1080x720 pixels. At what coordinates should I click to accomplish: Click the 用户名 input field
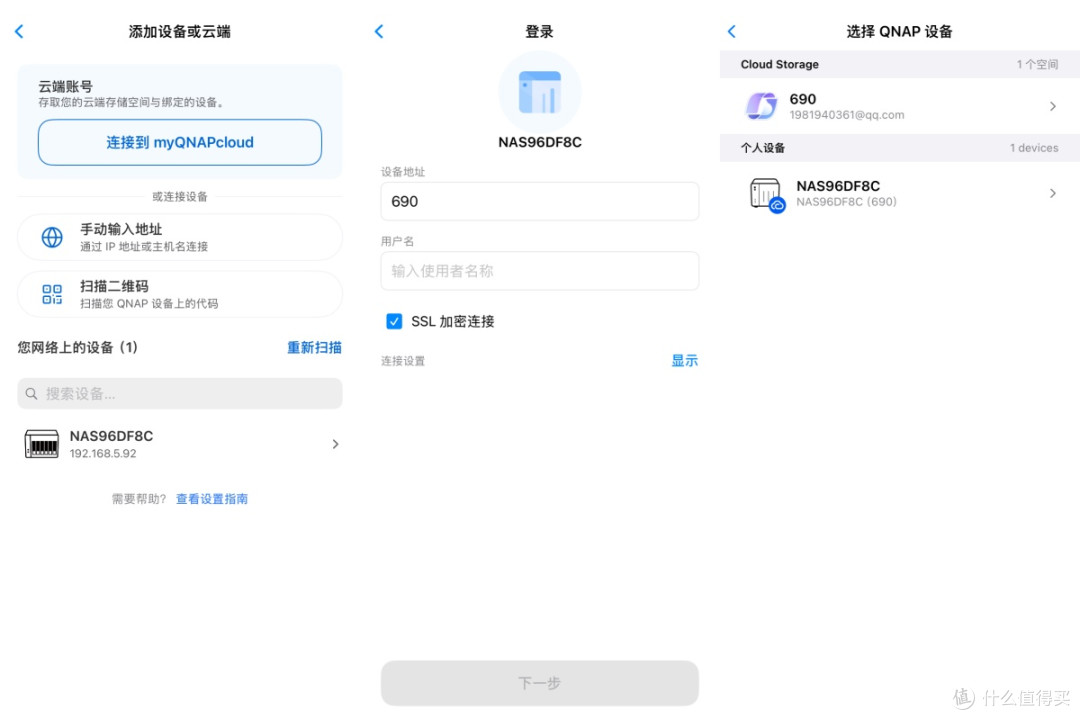click(540, 271)
